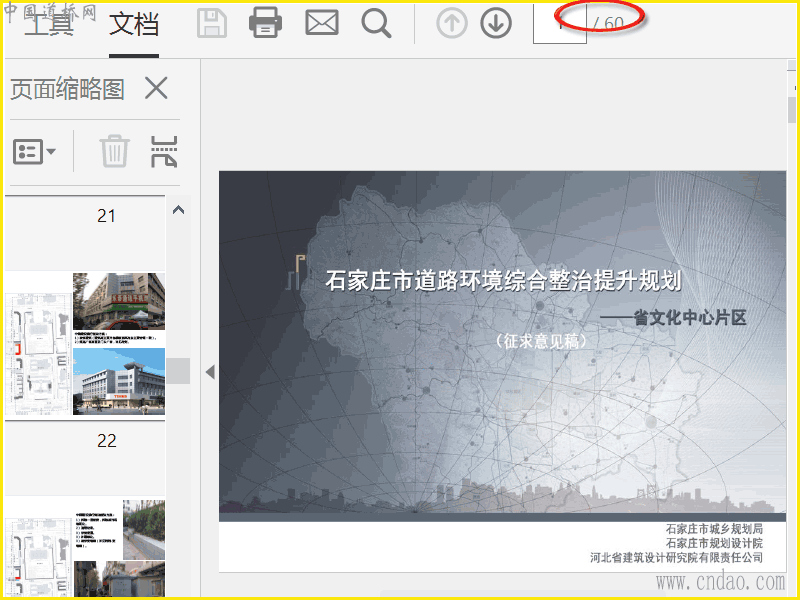This screenshot has height=600, width=800.
Task: Click page label 22 in thumbnails
Action: click(x=107, y=440)
